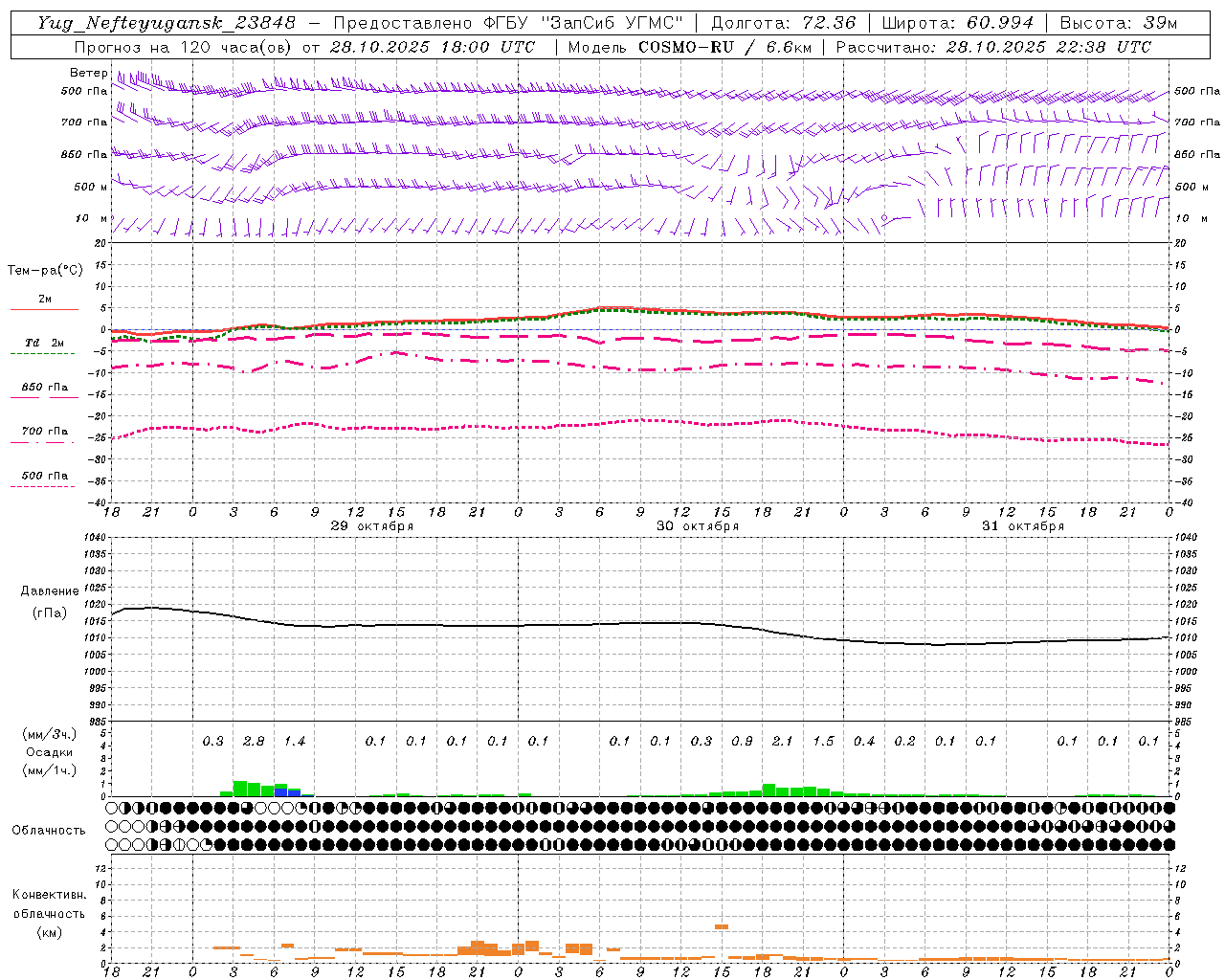Click the dotted pink line sample under legend '500 гПа'
The image size is (1225, 980).
click(42, 487)
